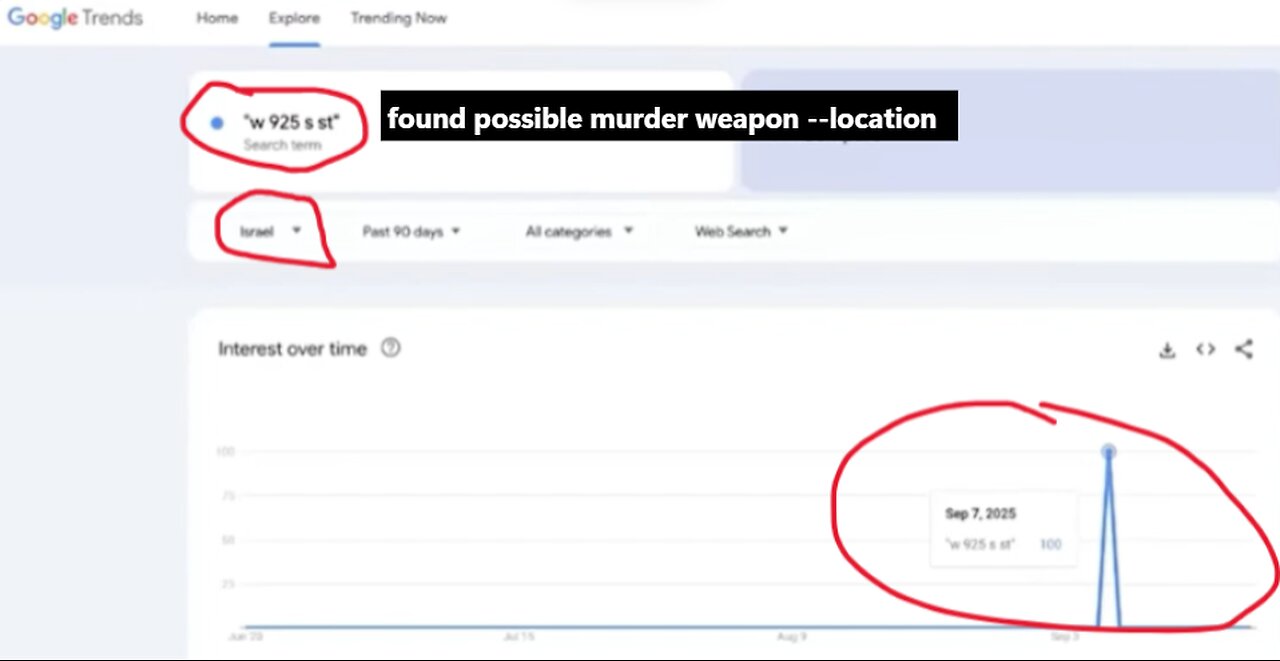Open the Trending Now tab
This screenshot has height=661, width=1280.
pyautogui.click(x=398, y=18)
